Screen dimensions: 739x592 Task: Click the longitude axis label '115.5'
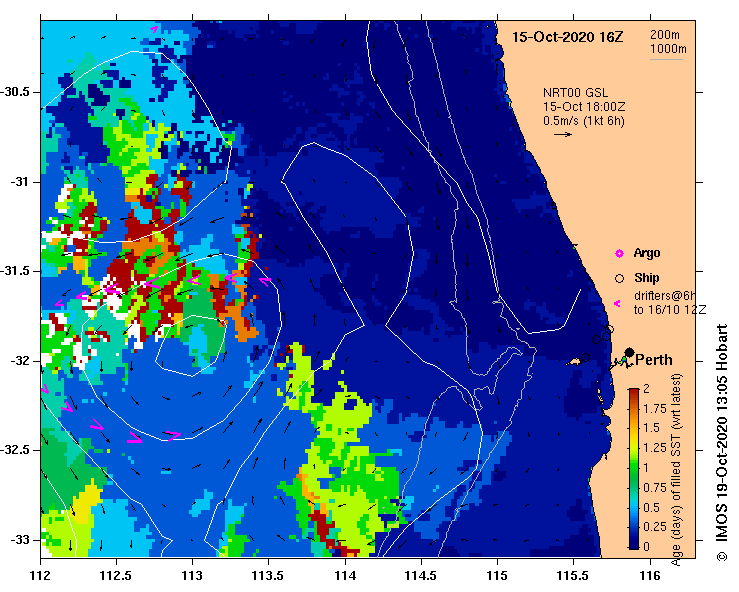pyautogui.click(x=574, y=576)
